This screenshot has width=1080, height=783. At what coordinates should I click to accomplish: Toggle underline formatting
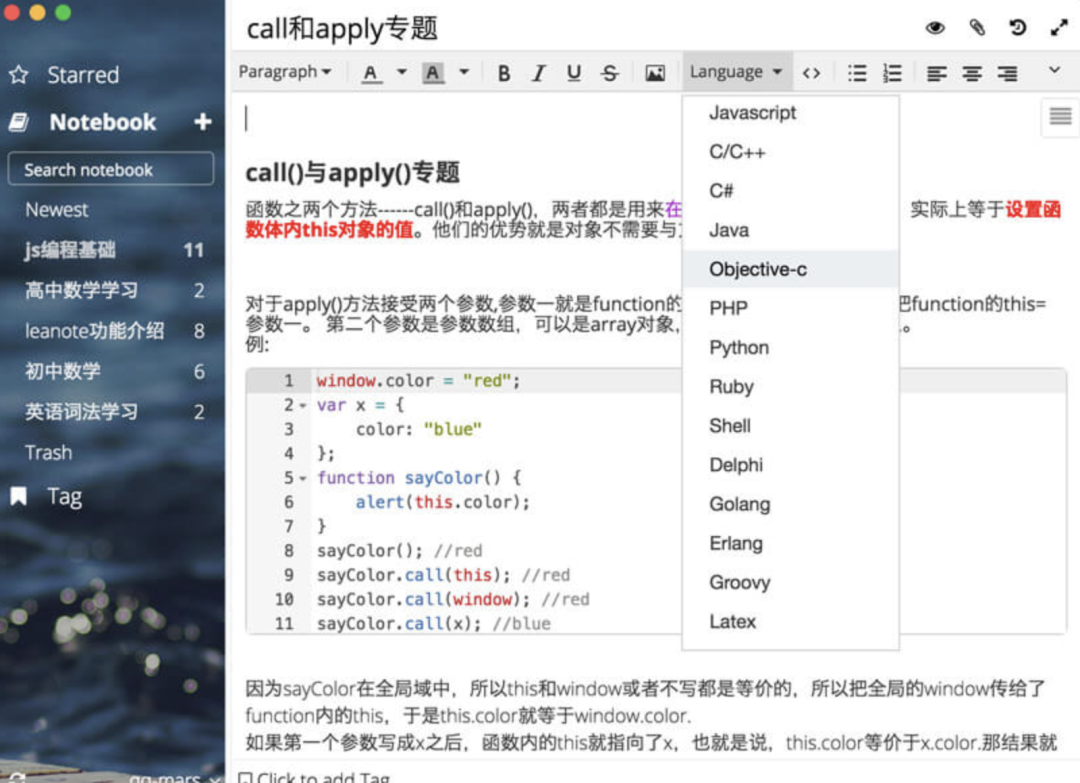pos(574,72)
